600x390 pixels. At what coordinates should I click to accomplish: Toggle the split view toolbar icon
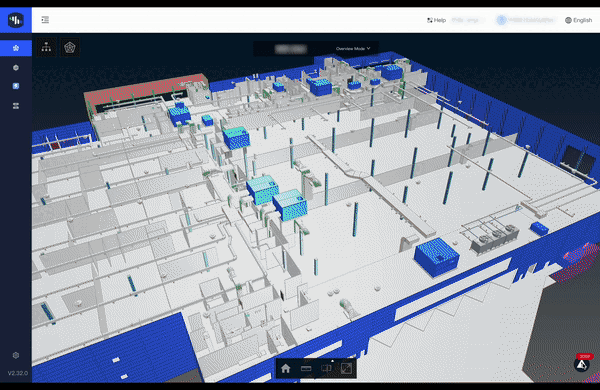[326, 369]
